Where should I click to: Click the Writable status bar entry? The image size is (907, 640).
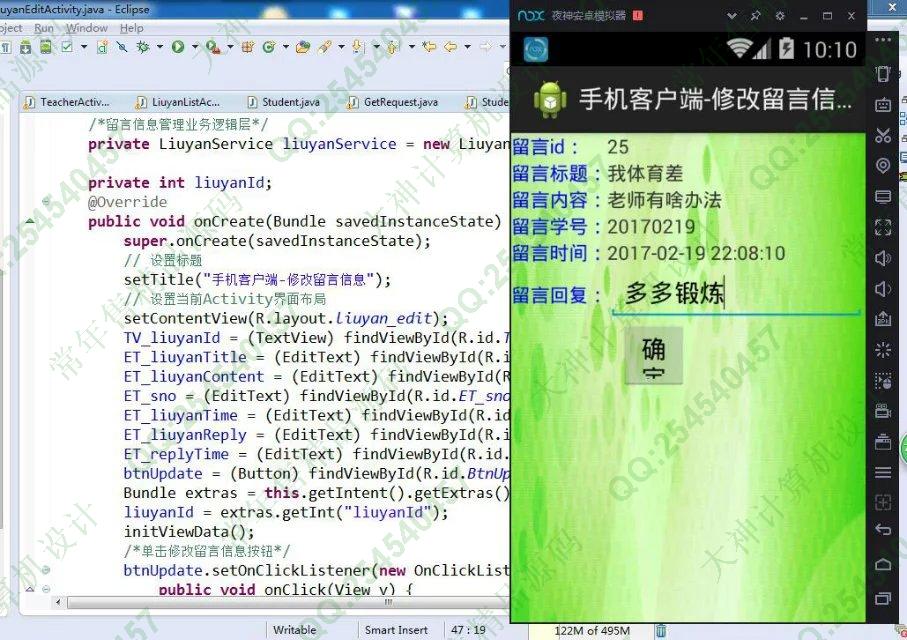pyautogui.click(x=294, y=630)
